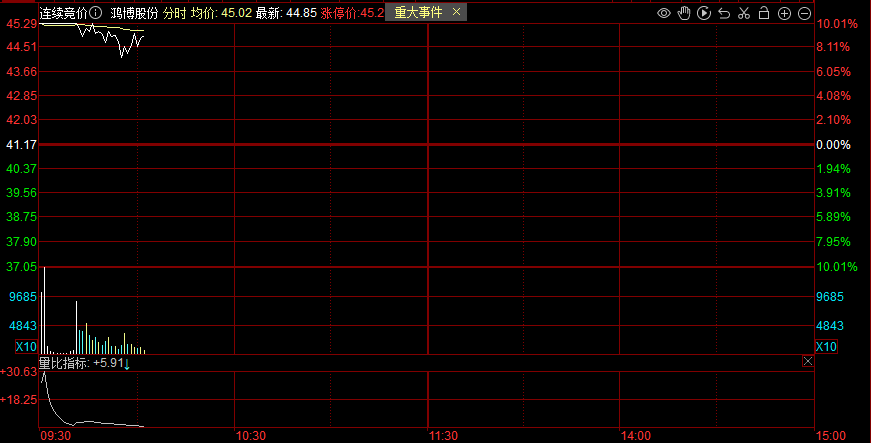Click the 43.66 price axis label
Screen dimensions: 871x443
click(x=21, y=72)
